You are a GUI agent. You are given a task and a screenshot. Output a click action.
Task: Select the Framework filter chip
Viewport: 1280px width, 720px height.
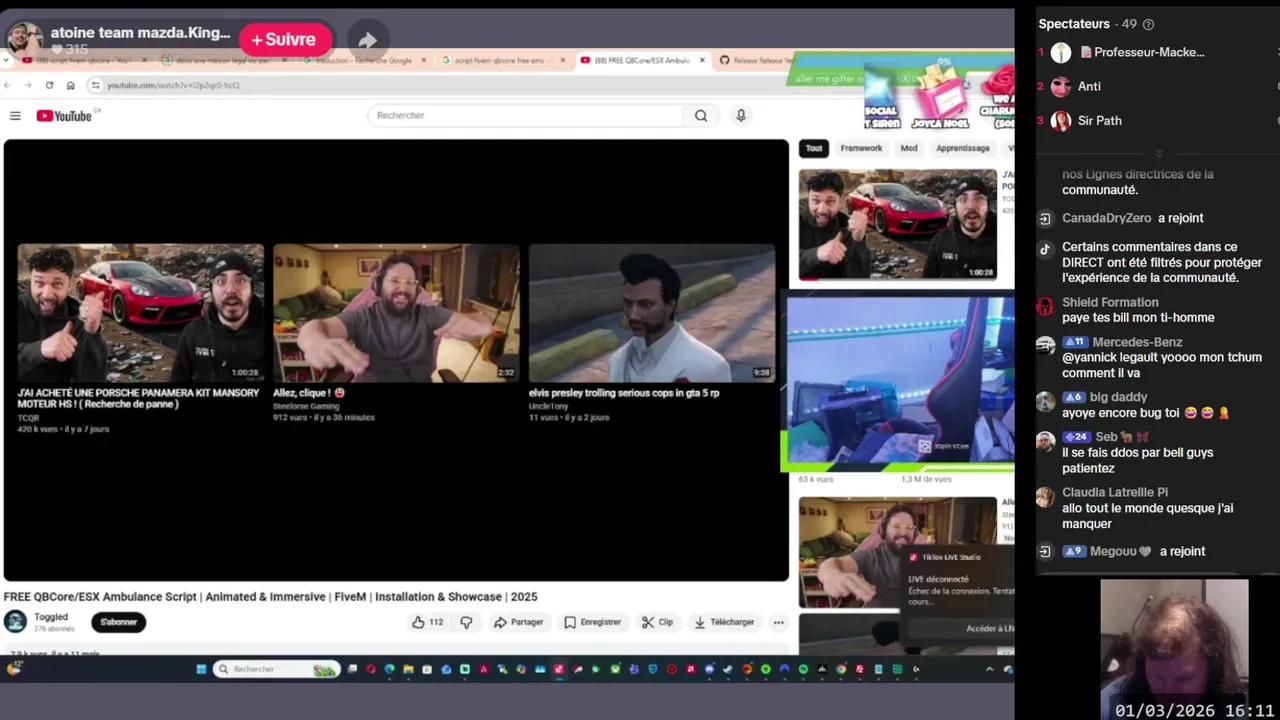pyautogui.click(x=861, y=148)
